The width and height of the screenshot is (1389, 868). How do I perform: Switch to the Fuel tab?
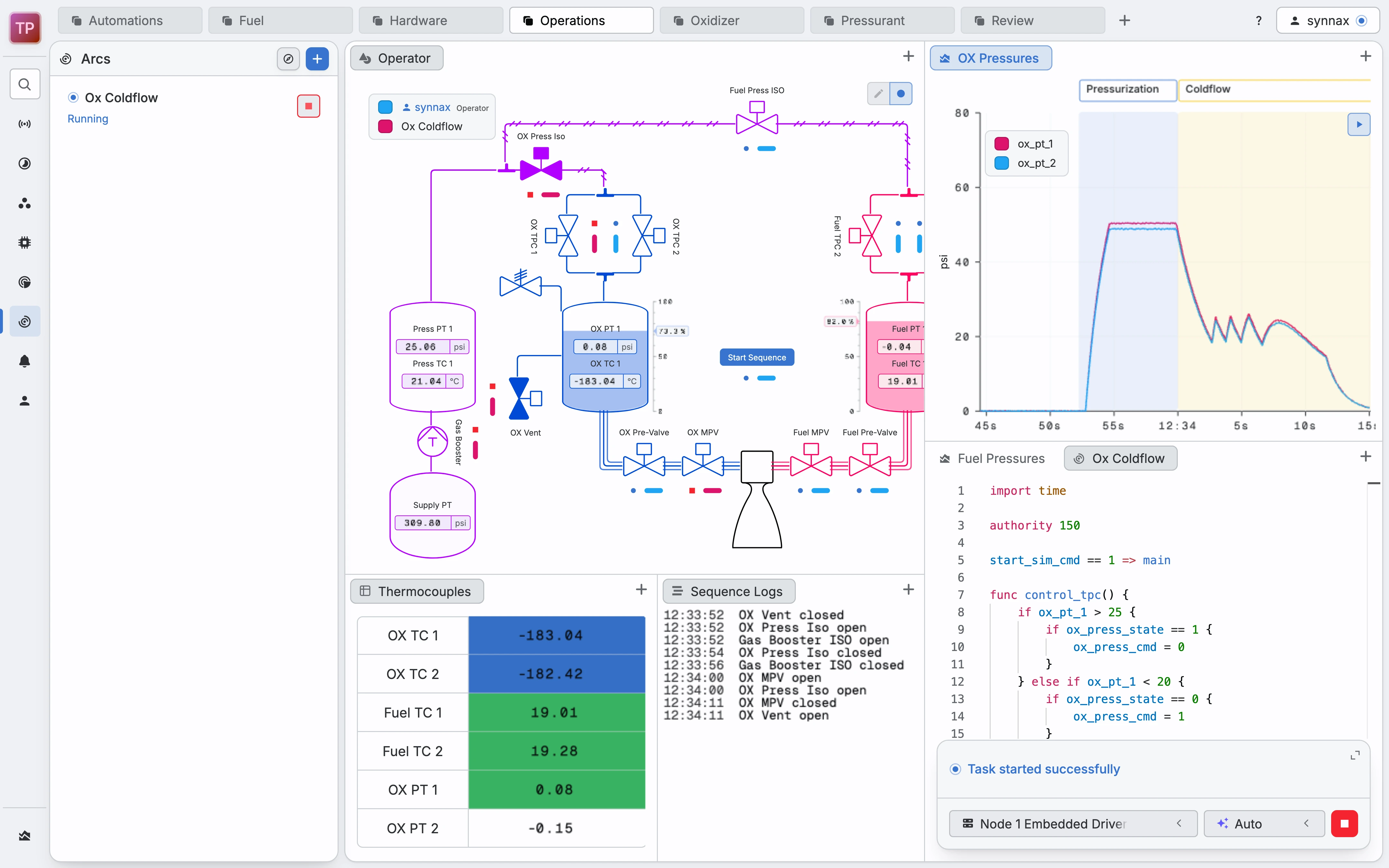[280, 21]
